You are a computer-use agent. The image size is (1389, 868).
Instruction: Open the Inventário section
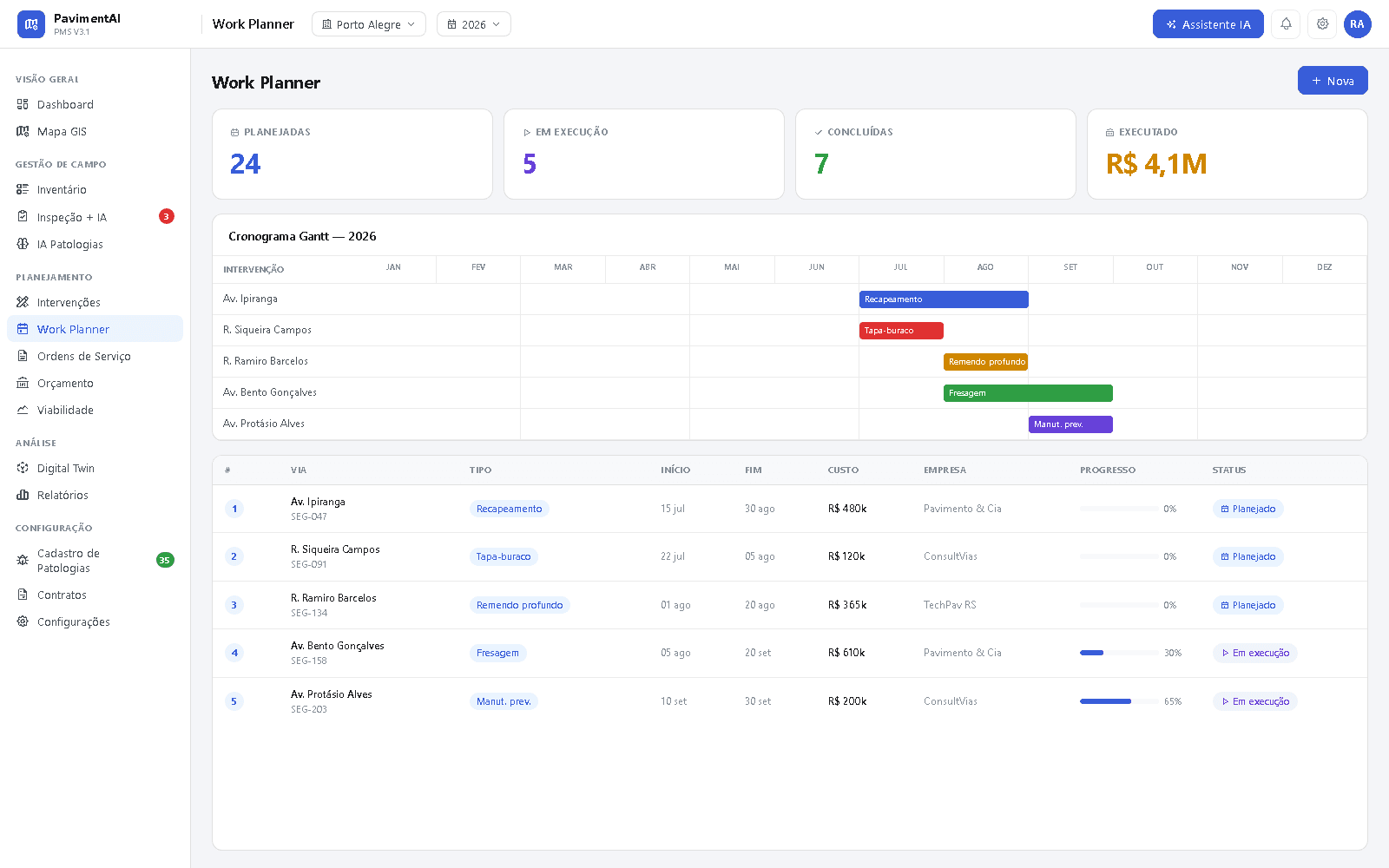(95, 189)
